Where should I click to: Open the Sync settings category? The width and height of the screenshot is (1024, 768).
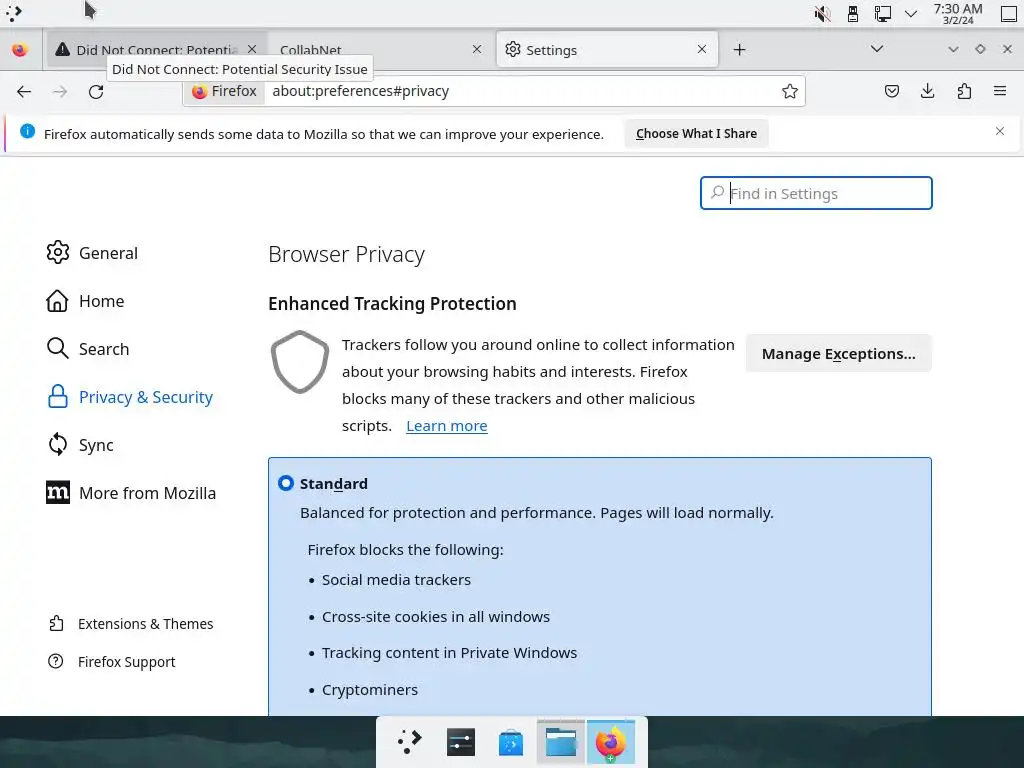80,445
